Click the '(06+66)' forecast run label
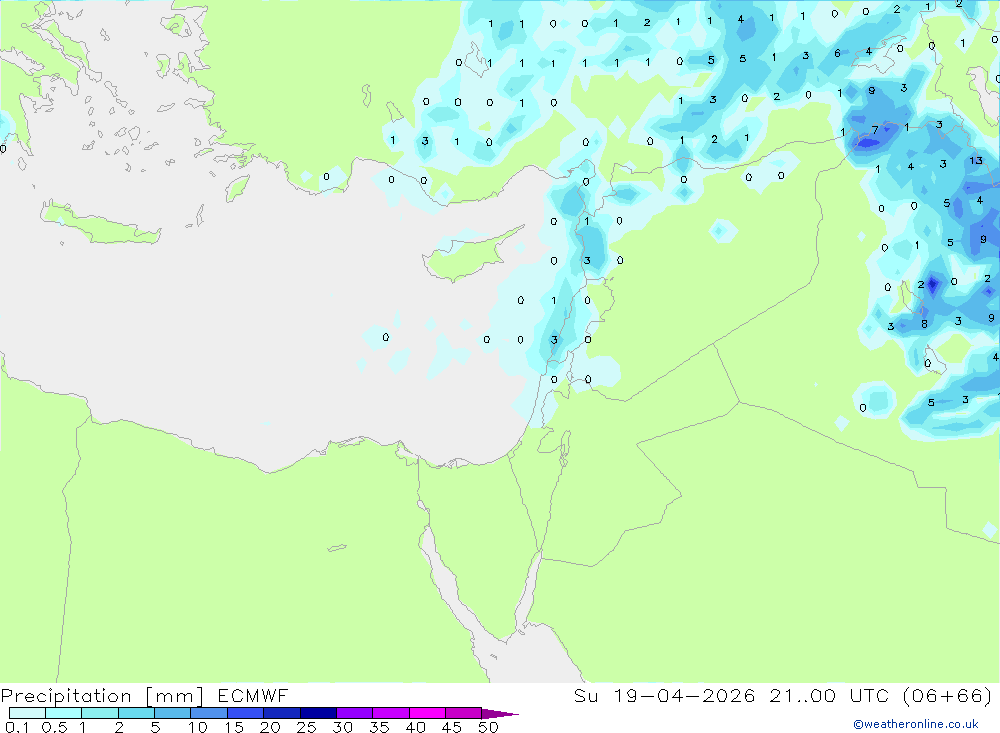 point(948,695)
